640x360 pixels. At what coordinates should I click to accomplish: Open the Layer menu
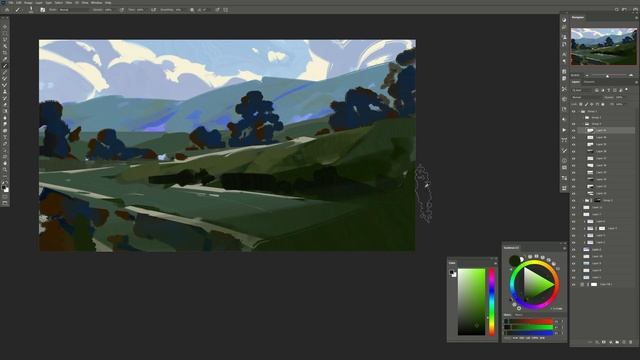point(38,2)
